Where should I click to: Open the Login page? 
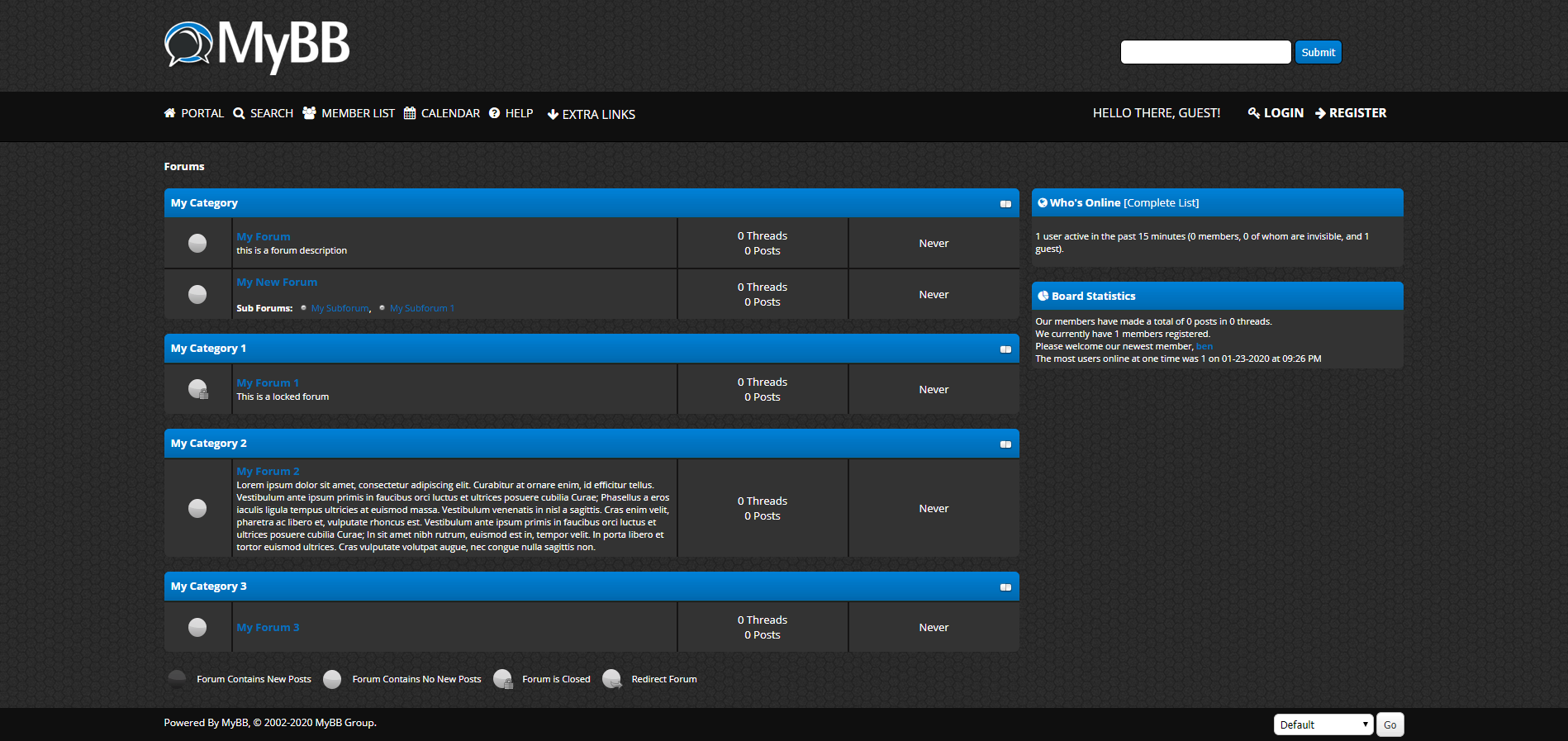[1276, 113]
